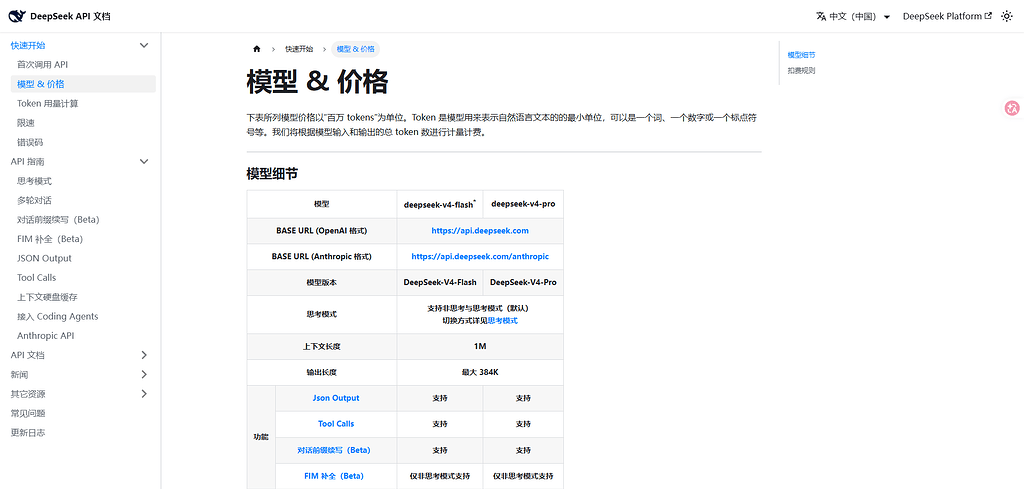Viewport: 1024px width, 489px height.
Task: Open the Tool Calls table link
Action: point(336,424)
